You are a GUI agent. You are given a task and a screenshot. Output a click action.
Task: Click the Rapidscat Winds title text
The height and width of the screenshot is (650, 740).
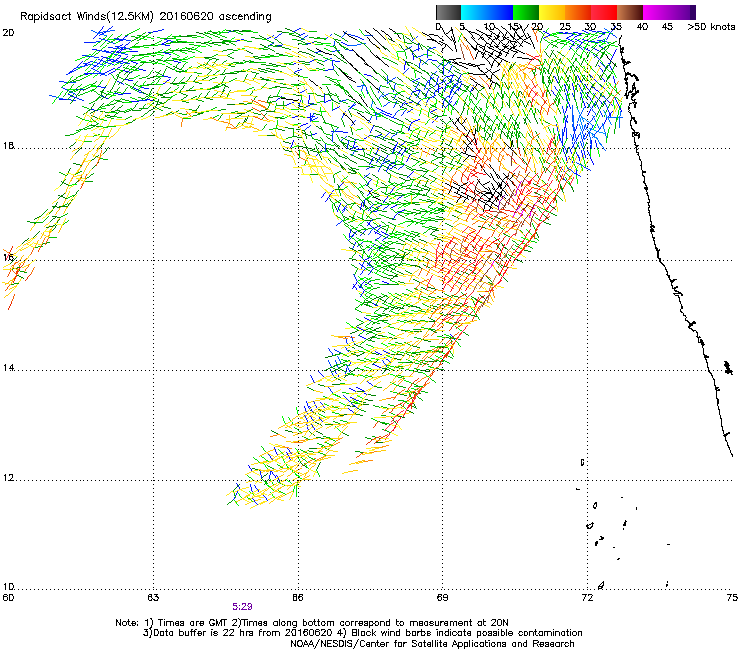click(145, 16)
